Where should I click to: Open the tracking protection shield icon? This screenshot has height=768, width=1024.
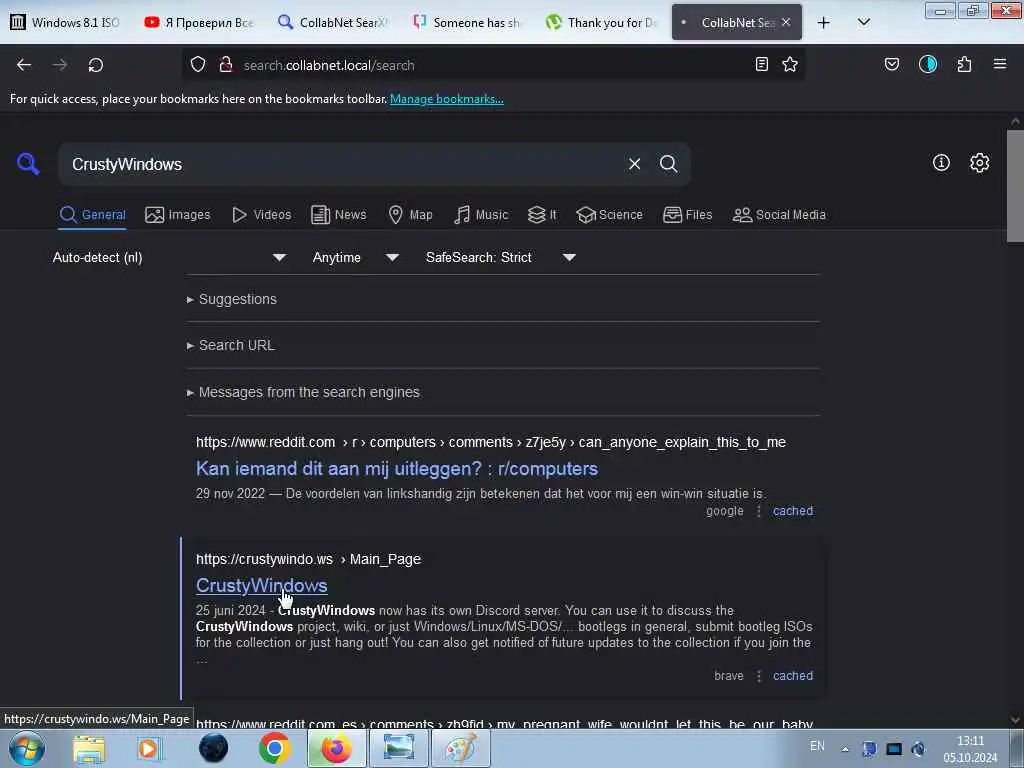click(198, 65)
